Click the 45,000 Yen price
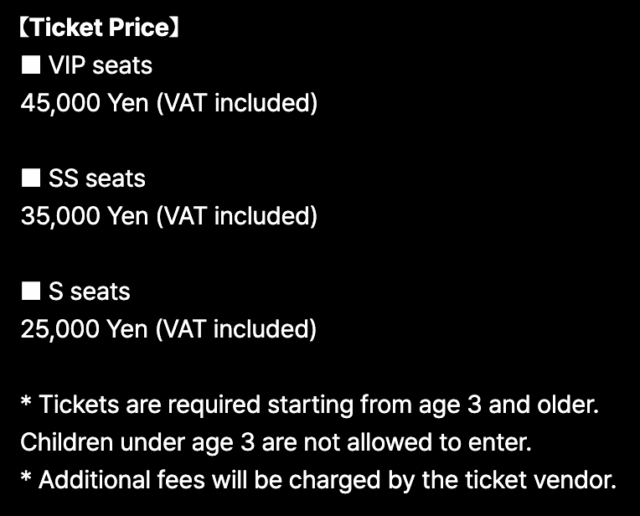The width and height of the screenshot is (640, 516). tap(84, 103)
